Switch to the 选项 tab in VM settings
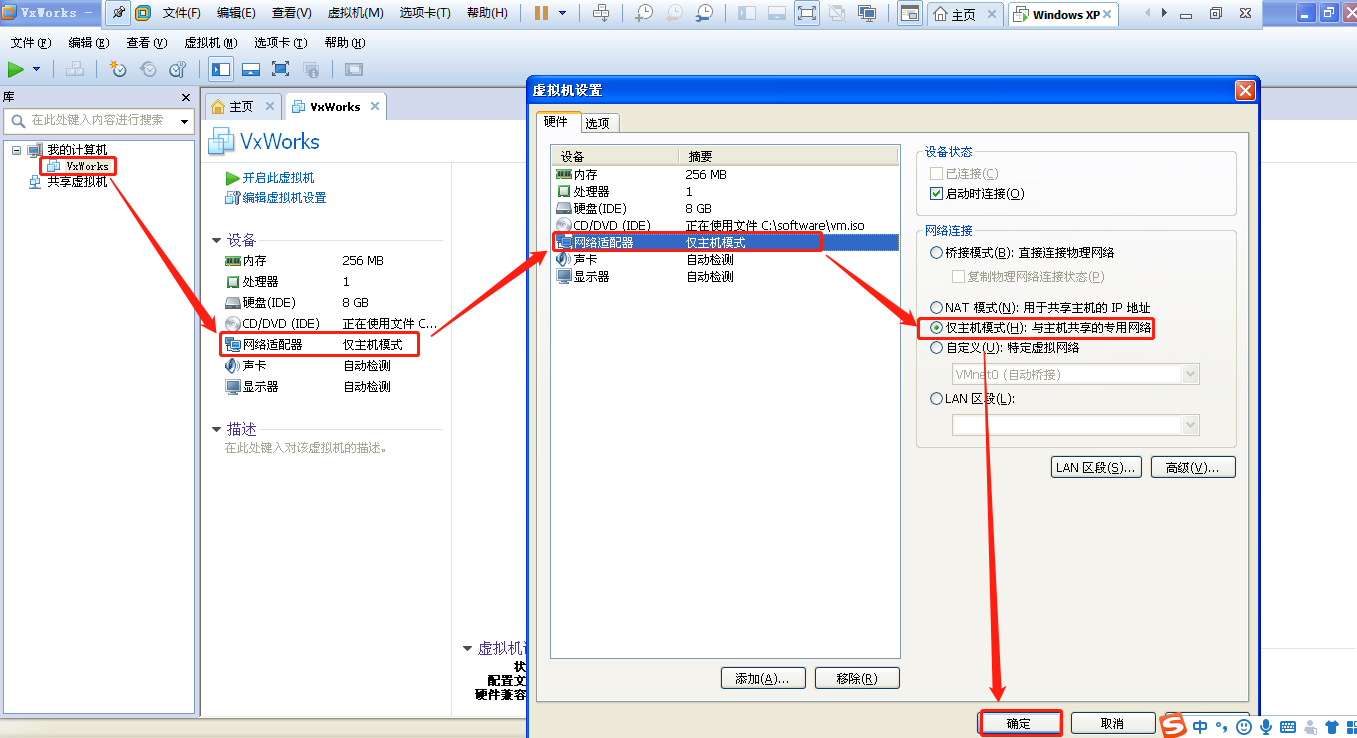The height and width of the screenshot is (738, 1357). coord(598,122)
